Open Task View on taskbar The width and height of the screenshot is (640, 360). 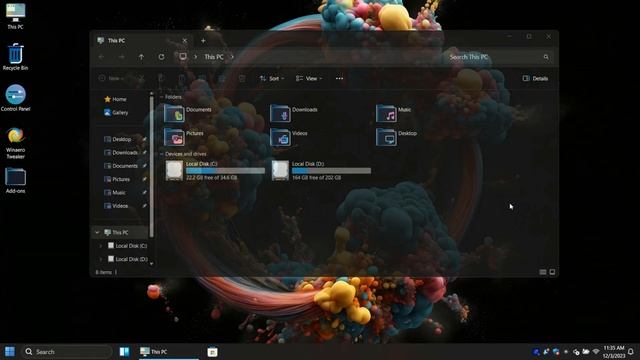click(x=124, y=351)
